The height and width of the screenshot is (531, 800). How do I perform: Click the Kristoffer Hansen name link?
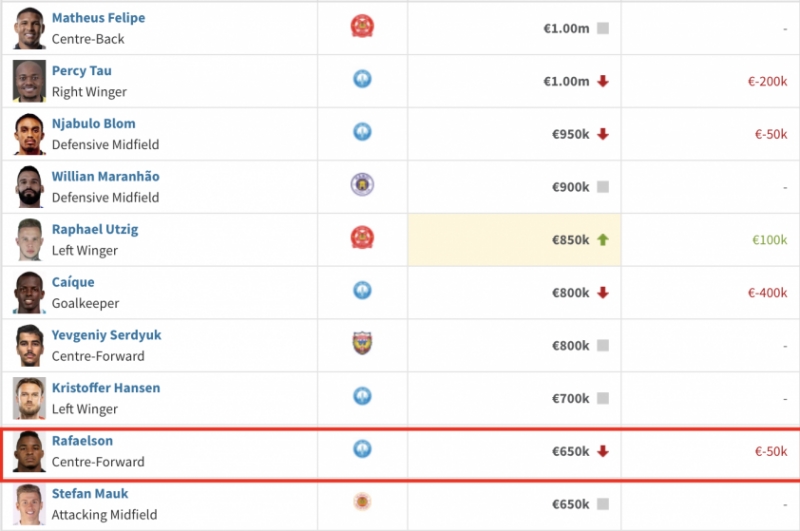[x=106, y=388]
